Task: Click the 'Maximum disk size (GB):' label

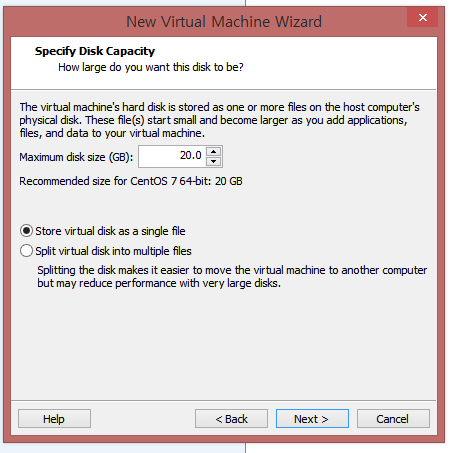Action: point(76,157)
